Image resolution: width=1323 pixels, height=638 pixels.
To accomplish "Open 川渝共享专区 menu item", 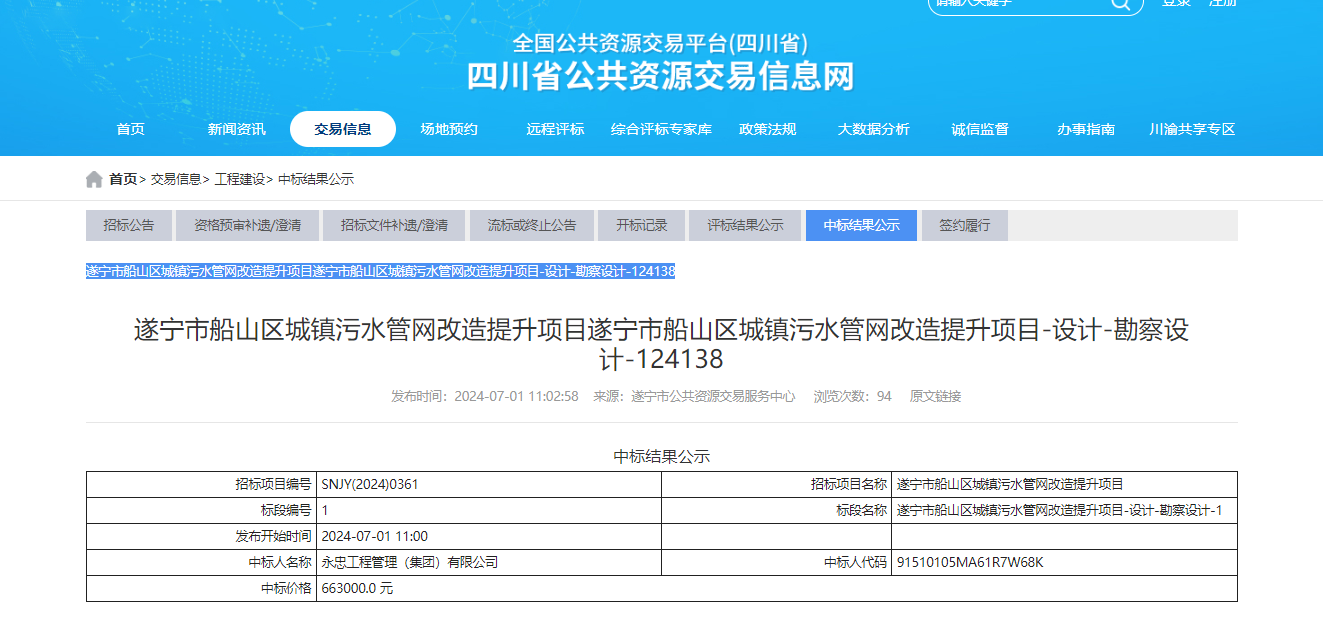I will pyautogui.click(x=1192, y=129).
